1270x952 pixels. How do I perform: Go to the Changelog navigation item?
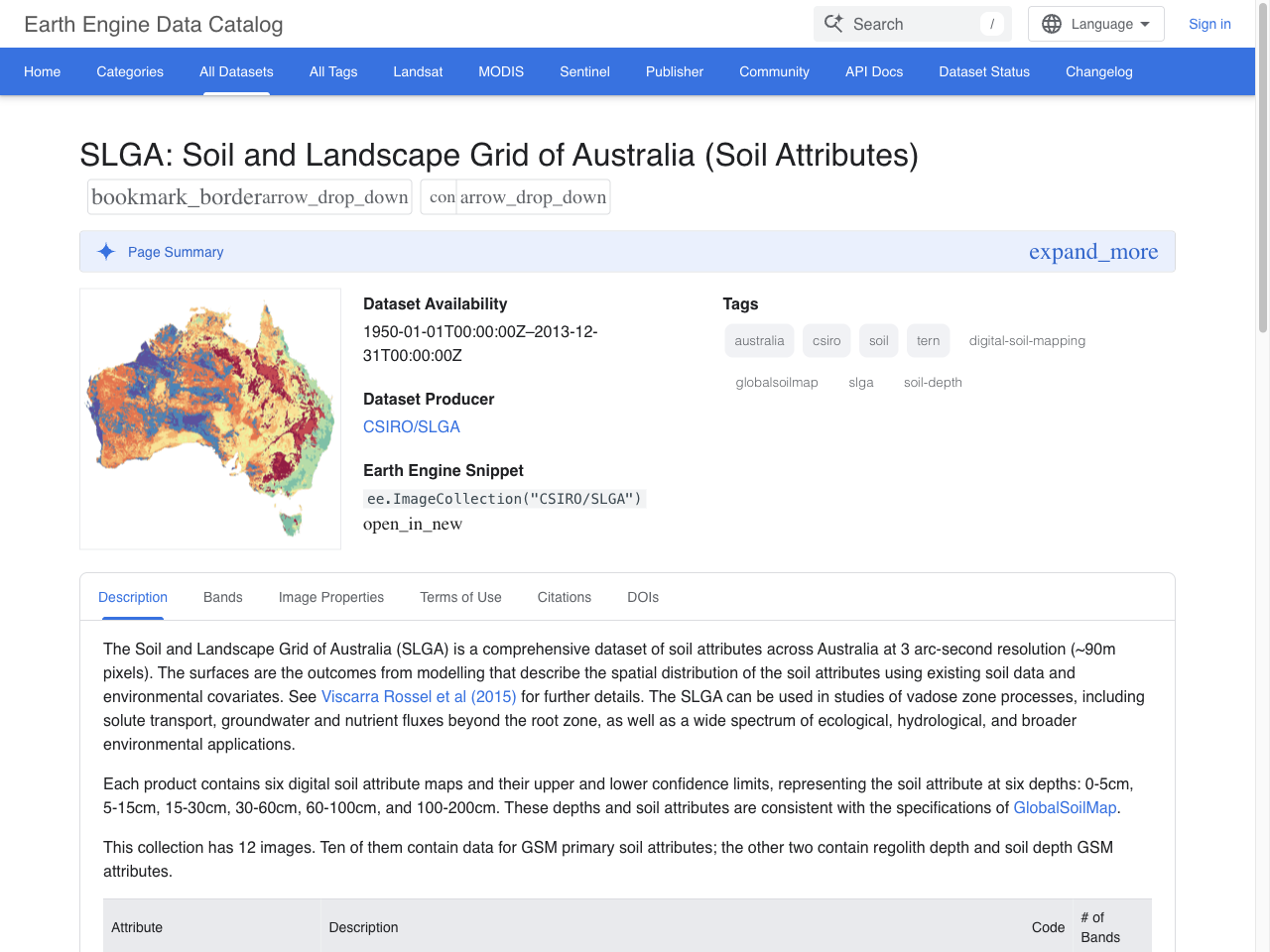click(1098, 71)
